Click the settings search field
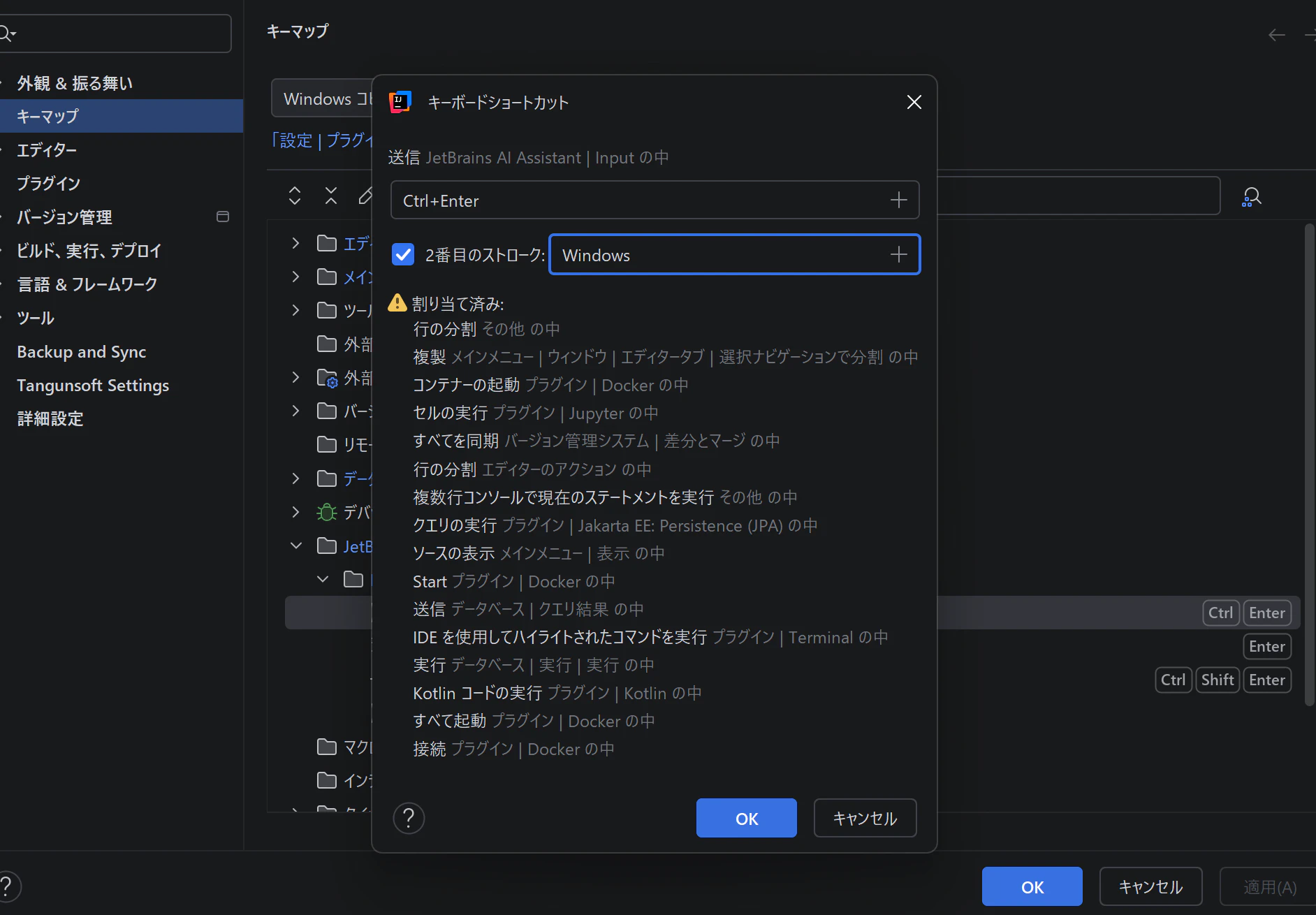This screenshot has height=915, width=1316. (x=115, y=33)
